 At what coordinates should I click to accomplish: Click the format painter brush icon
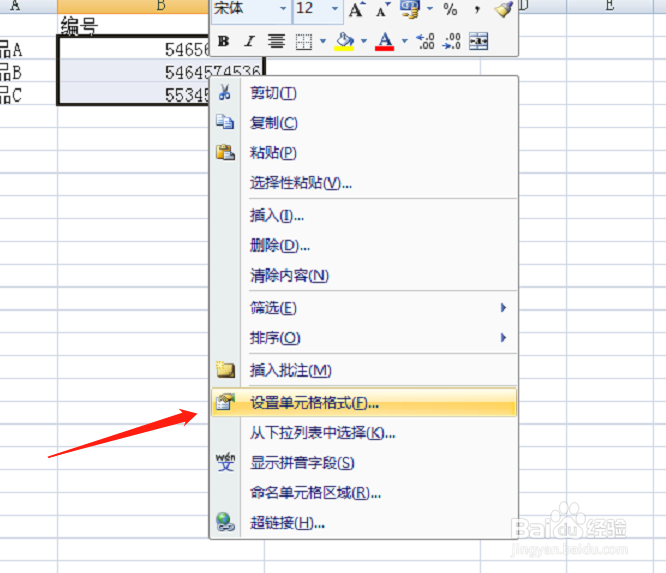(x=503, y=8)
